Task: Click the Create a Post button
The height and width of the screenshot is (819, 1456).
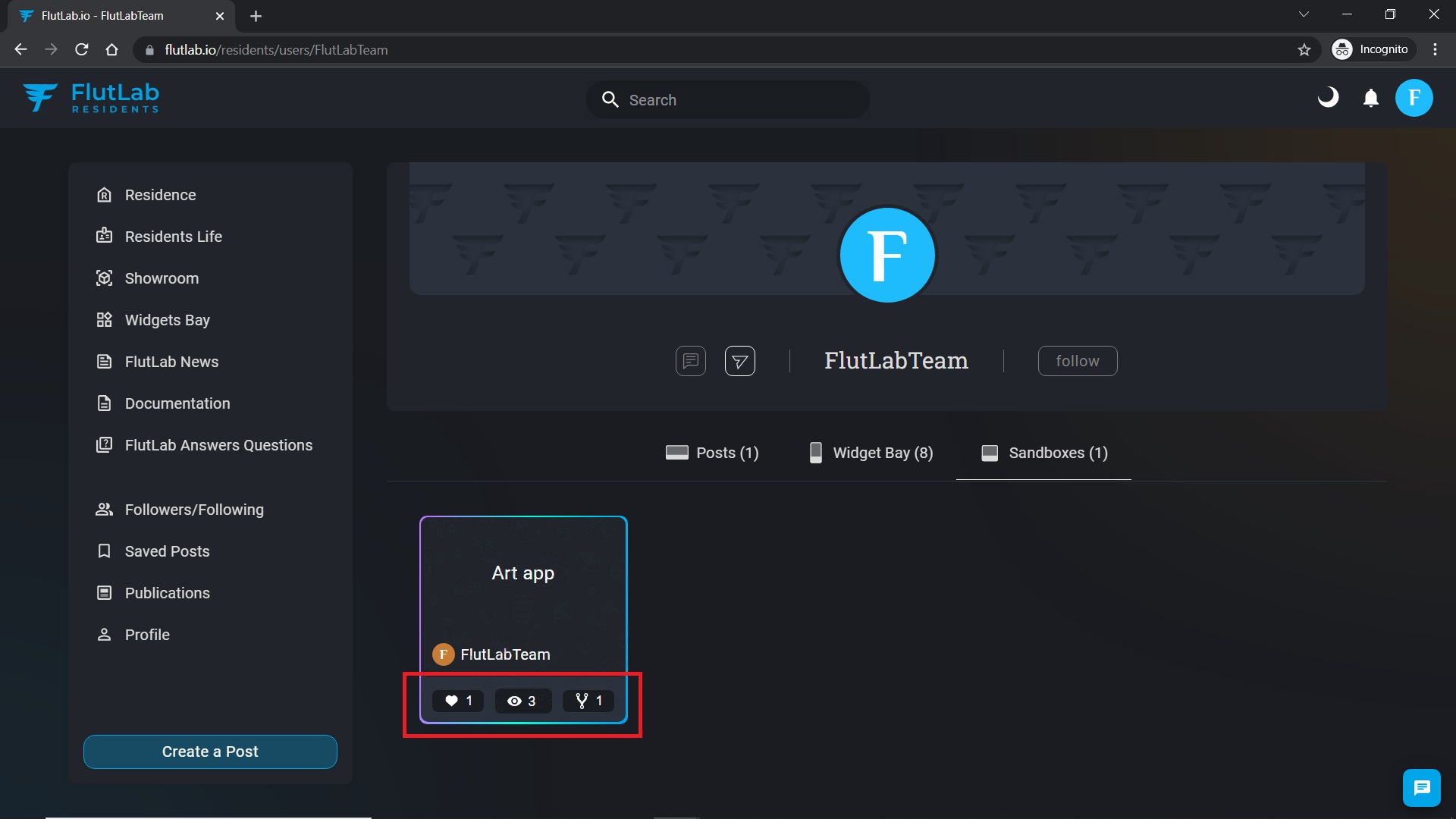Action: (x=210, y=752)
